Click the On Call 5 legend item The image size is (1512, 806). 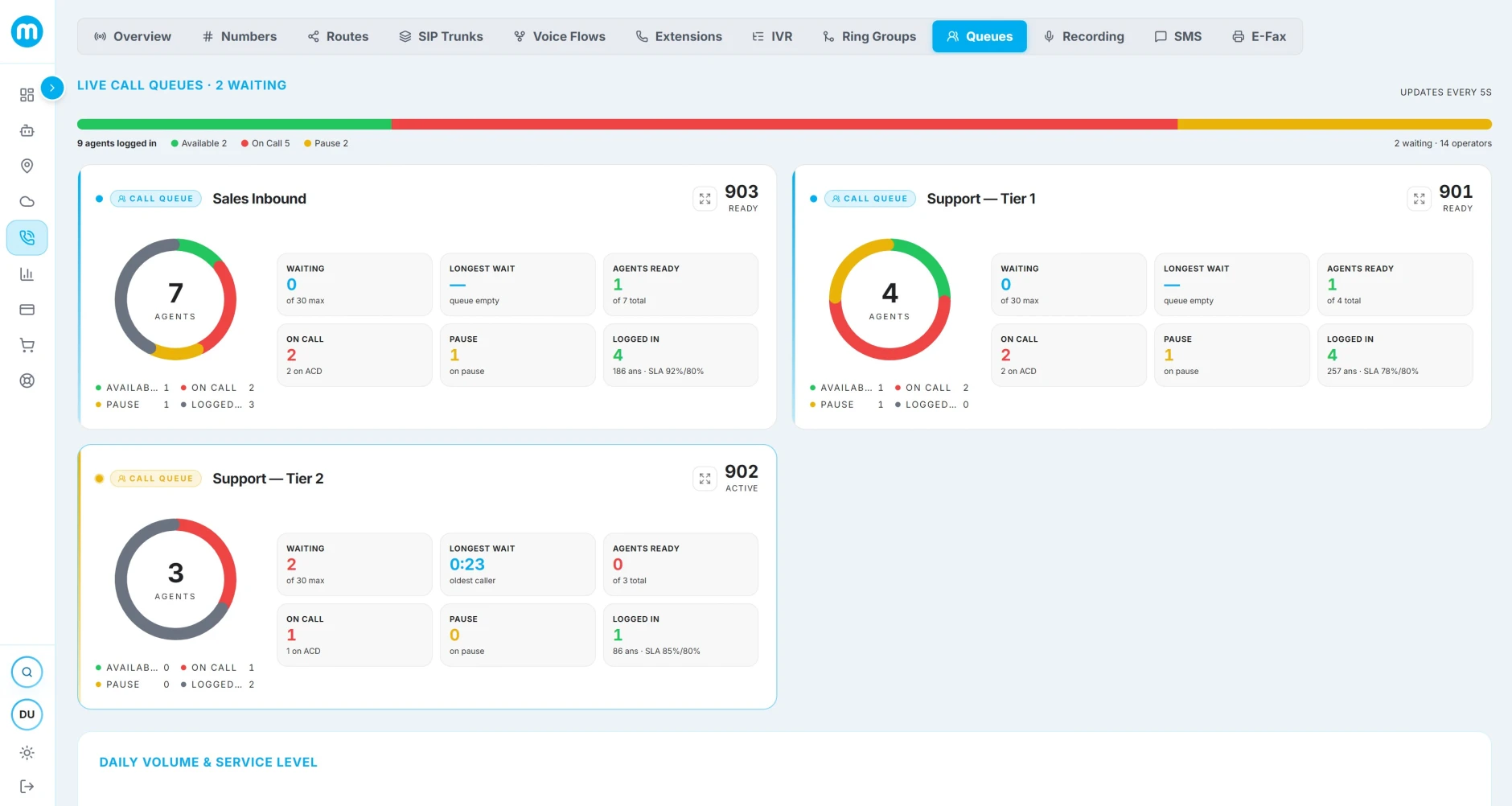265,143
